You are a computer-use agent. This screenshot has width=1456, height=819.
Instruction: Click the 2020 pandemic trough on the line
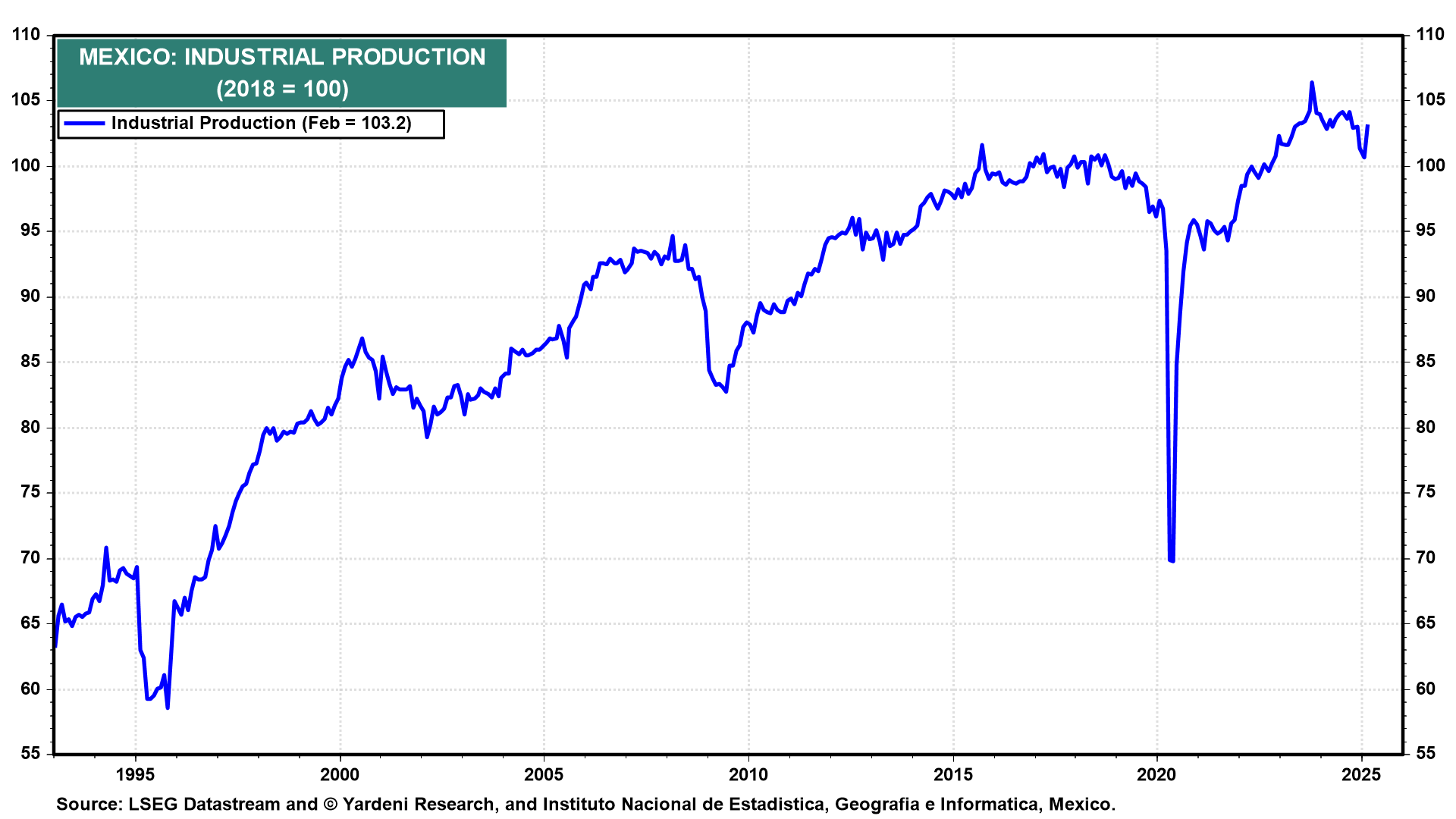1172,560
